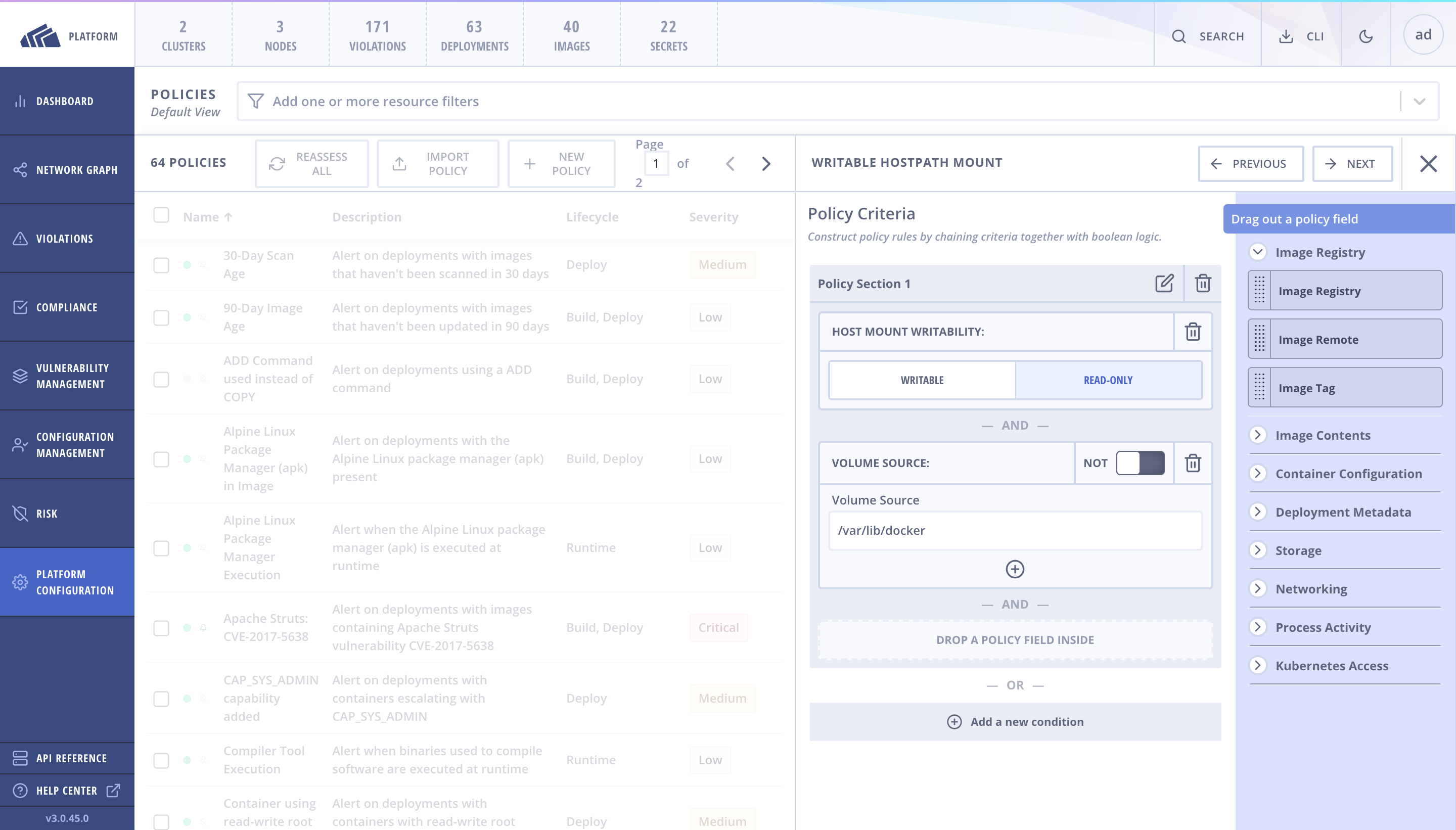Go to next policies page arrow

point(766,164)
